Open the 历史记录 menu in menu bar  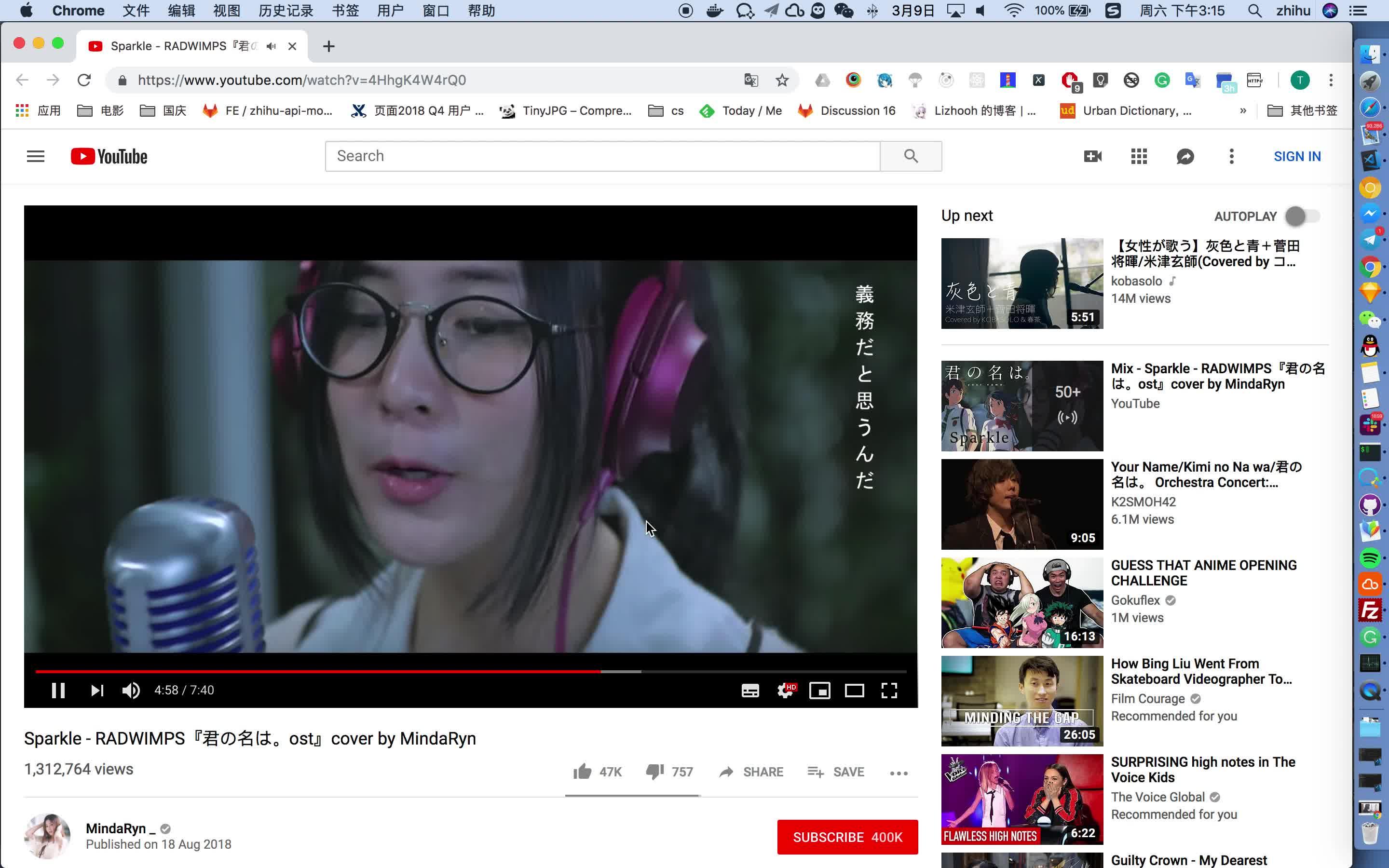[286, 10]
